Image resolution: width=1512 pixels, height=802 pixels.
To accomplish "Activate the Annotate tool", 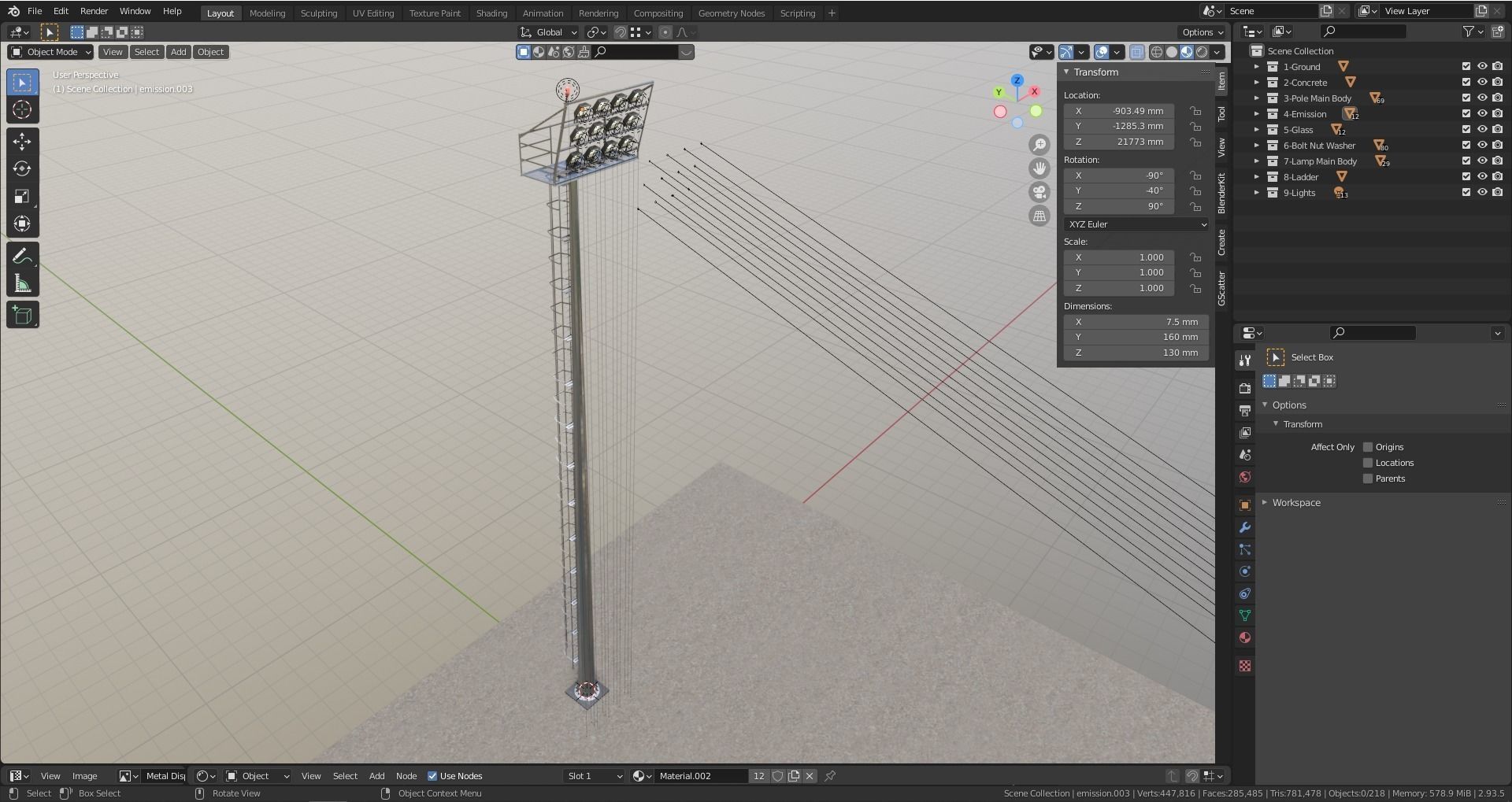I will coord(22,254).
